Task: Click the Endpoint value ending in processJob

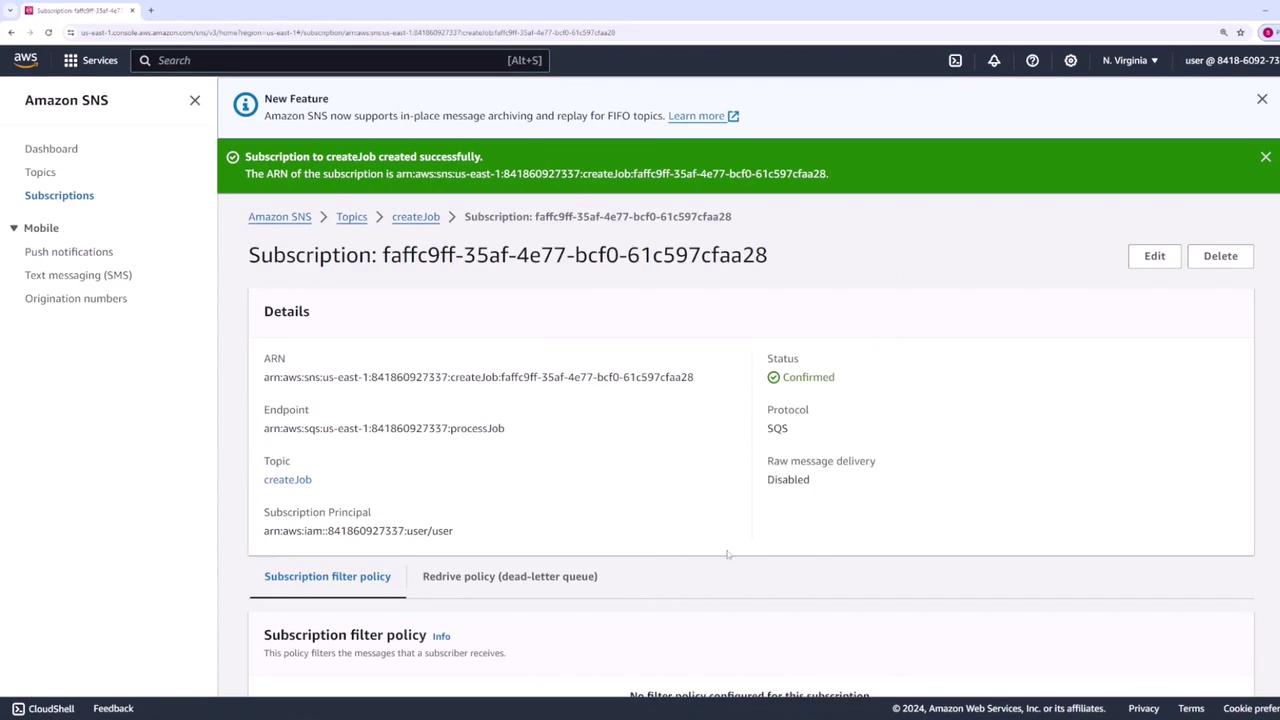Action: pyautogui.click(x=384, y=428)
